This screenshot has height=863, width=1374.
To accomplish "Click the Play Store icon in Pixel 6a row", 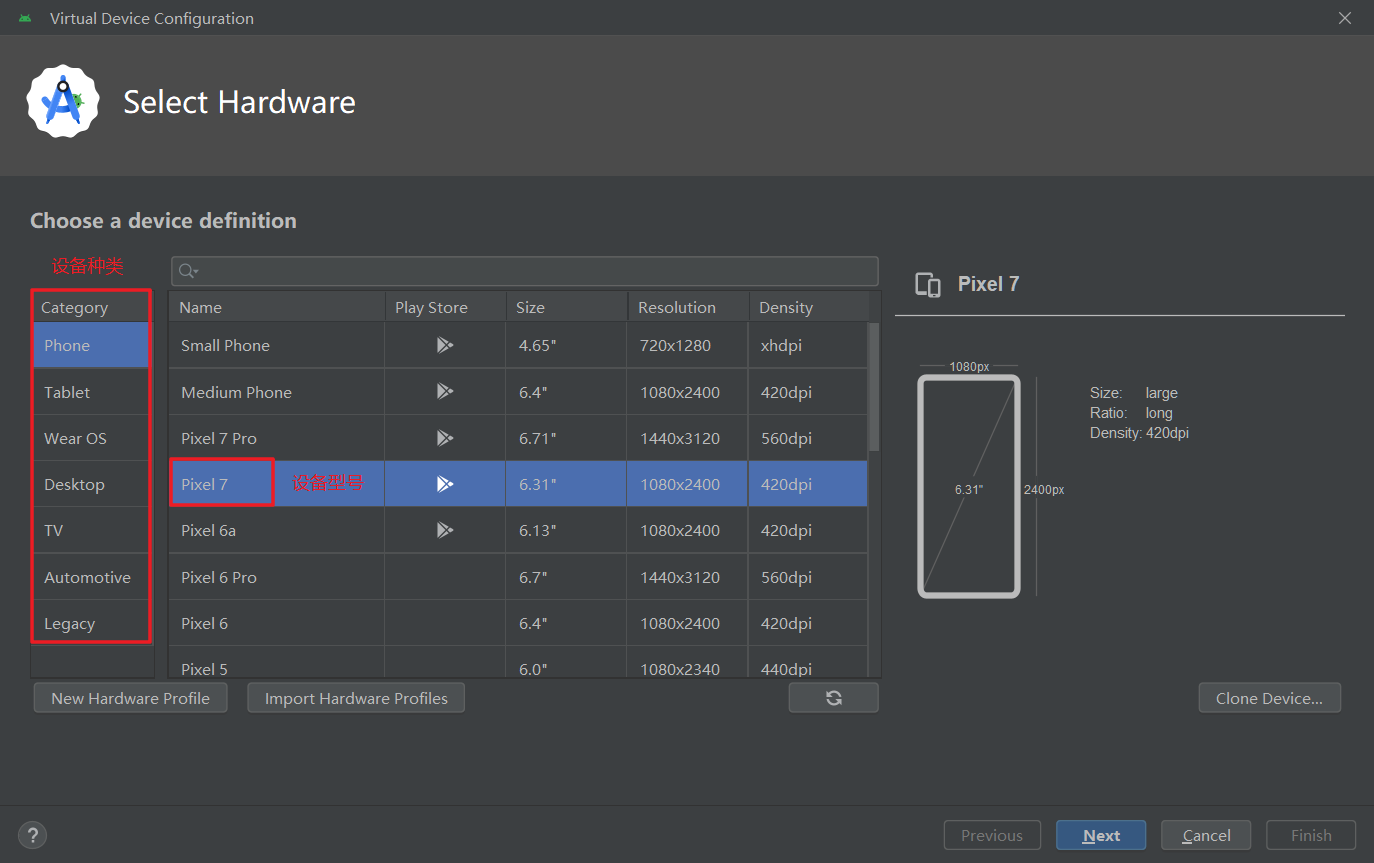I will point(445,530).
